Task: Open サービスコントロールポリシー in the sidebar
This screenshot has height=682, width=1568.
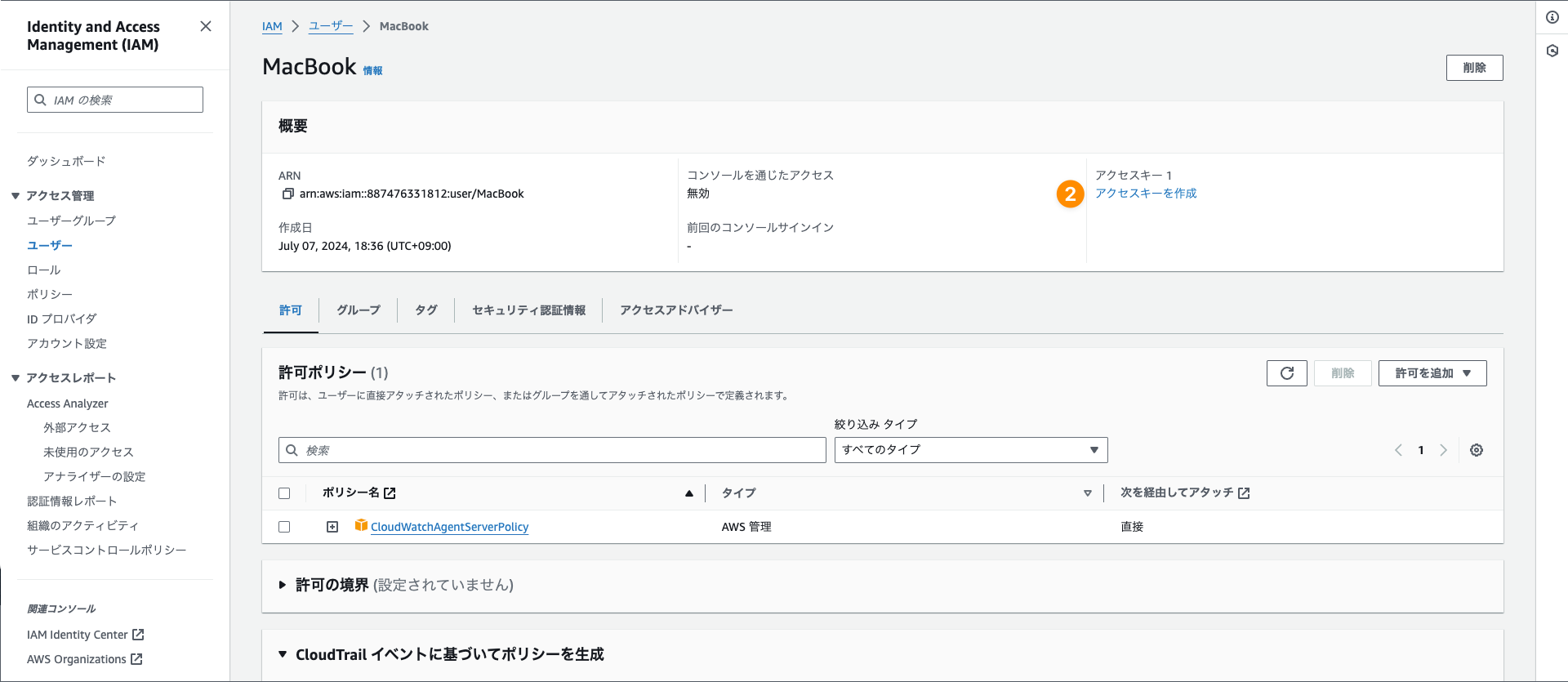Action: click(106, 551)
